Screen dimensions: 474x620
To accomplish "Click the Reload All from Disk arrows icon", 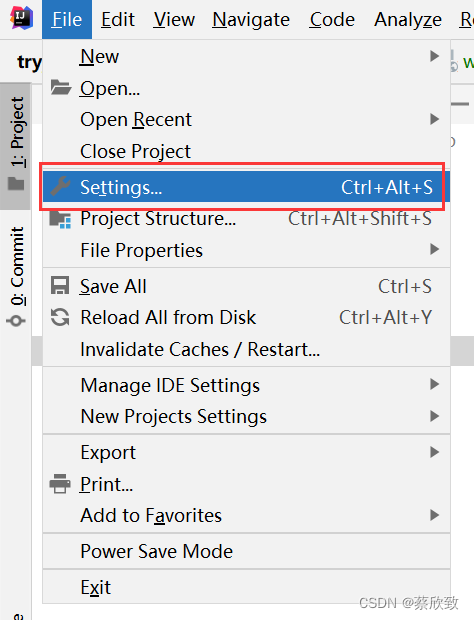I will [x=60, y=317].
